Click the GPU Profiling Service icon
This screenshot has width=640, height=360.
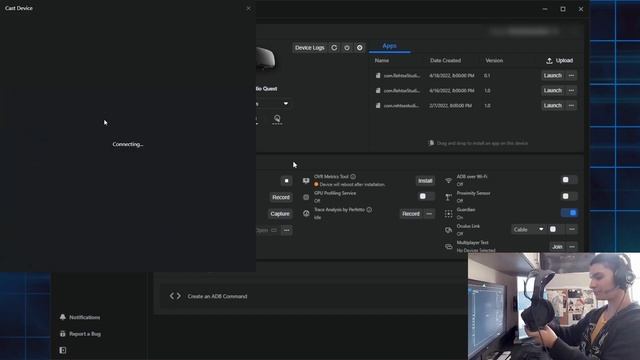click(x=306, y=198)
